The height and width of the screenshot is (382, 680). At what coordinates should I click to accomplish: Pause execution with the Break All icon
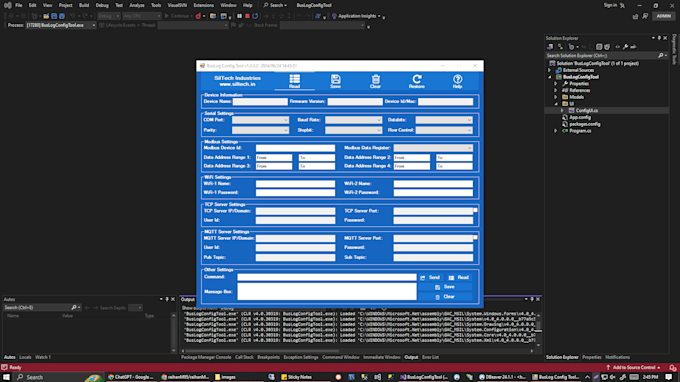pos(239,16)
